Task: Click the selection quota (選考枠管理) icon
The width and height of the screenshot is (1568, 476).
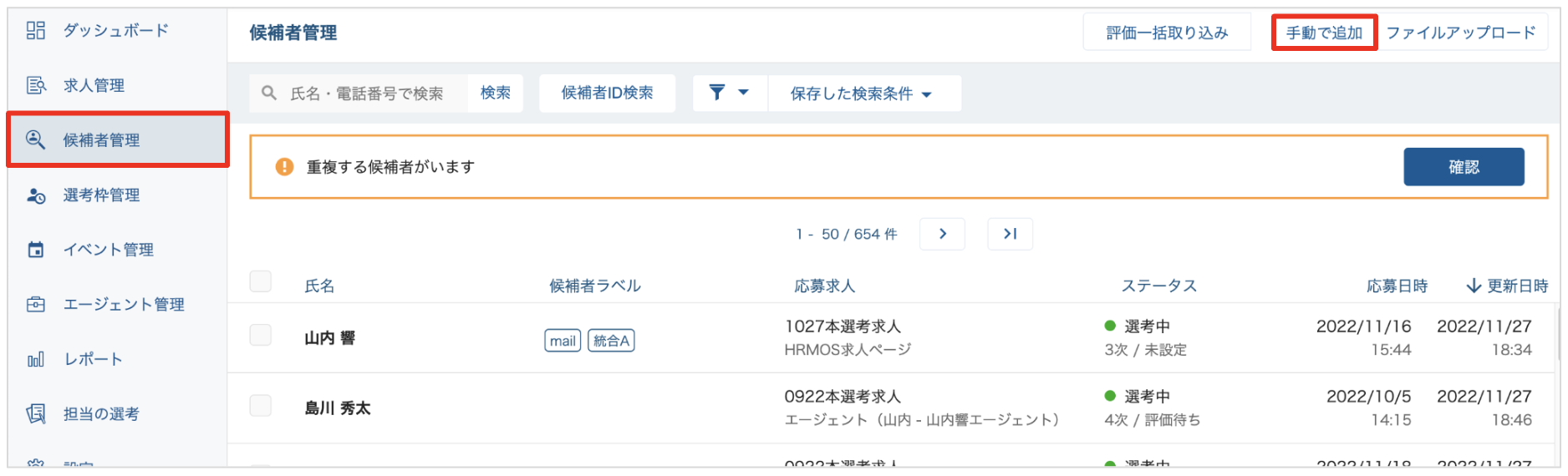Action: tap(36, 195)
